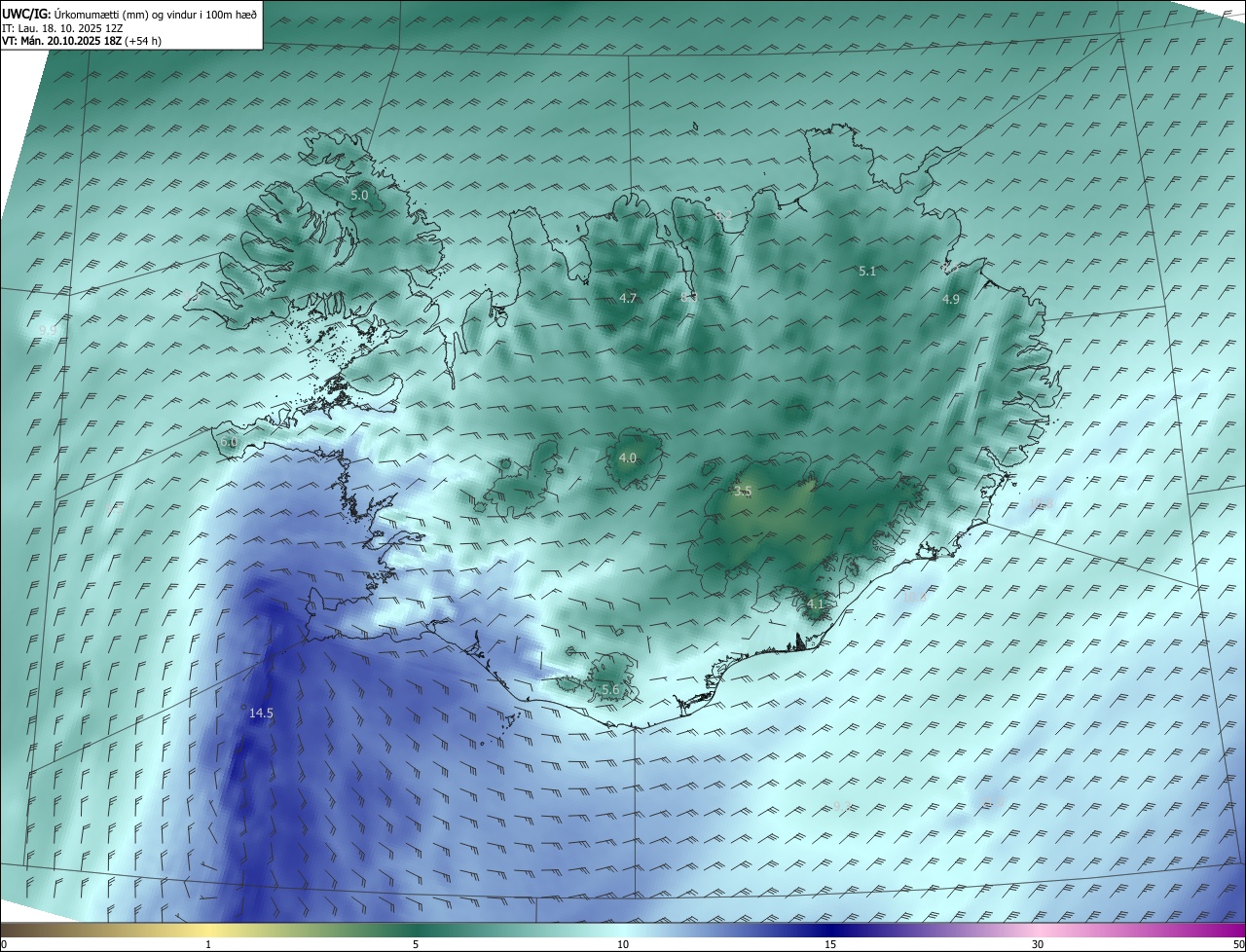Click the colorbar tick label 50
The height and width of the screenshot is (952, 1246).
click(x=1238, y=944)
